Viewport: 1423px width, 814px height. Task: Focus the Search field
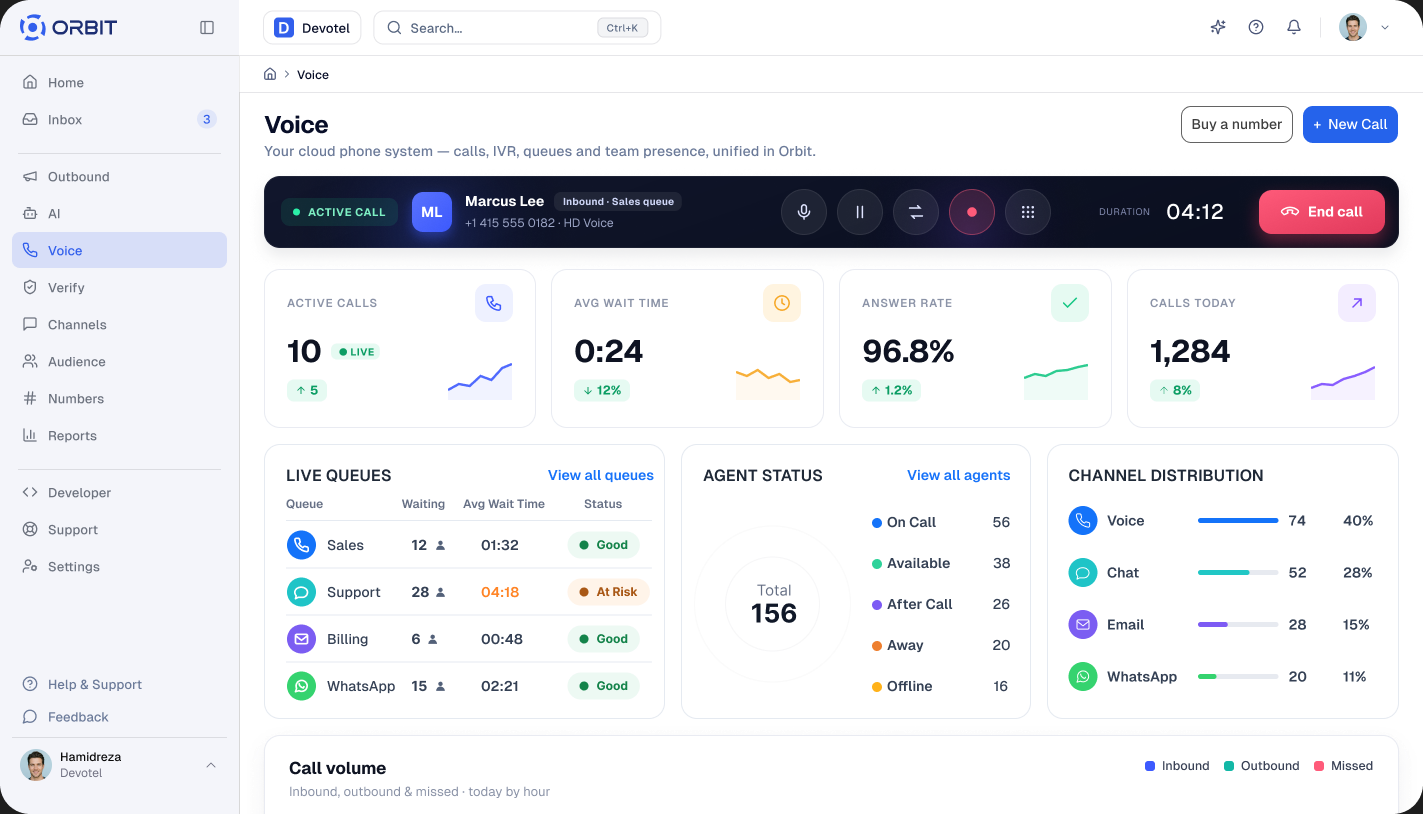517,28
